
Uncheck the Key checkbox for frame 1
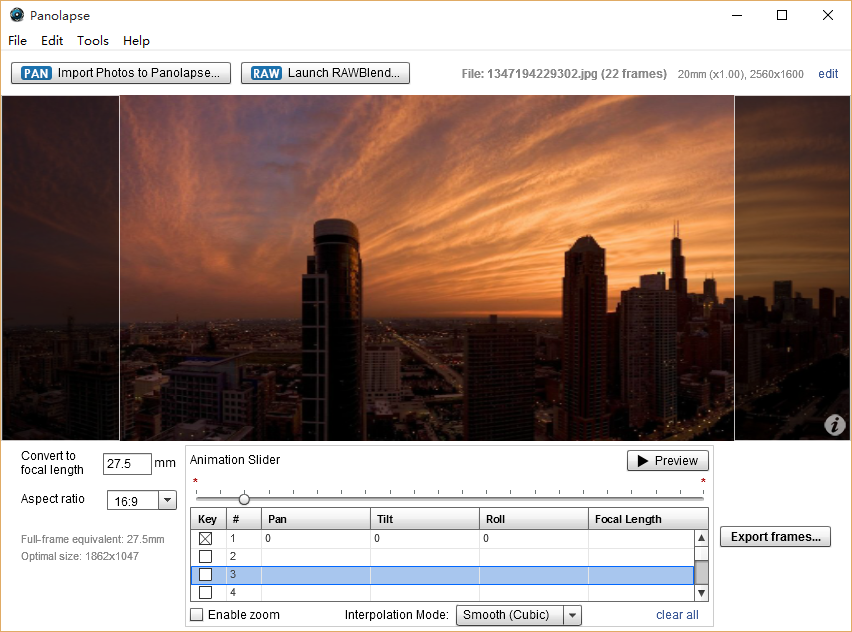coord(206,538)
